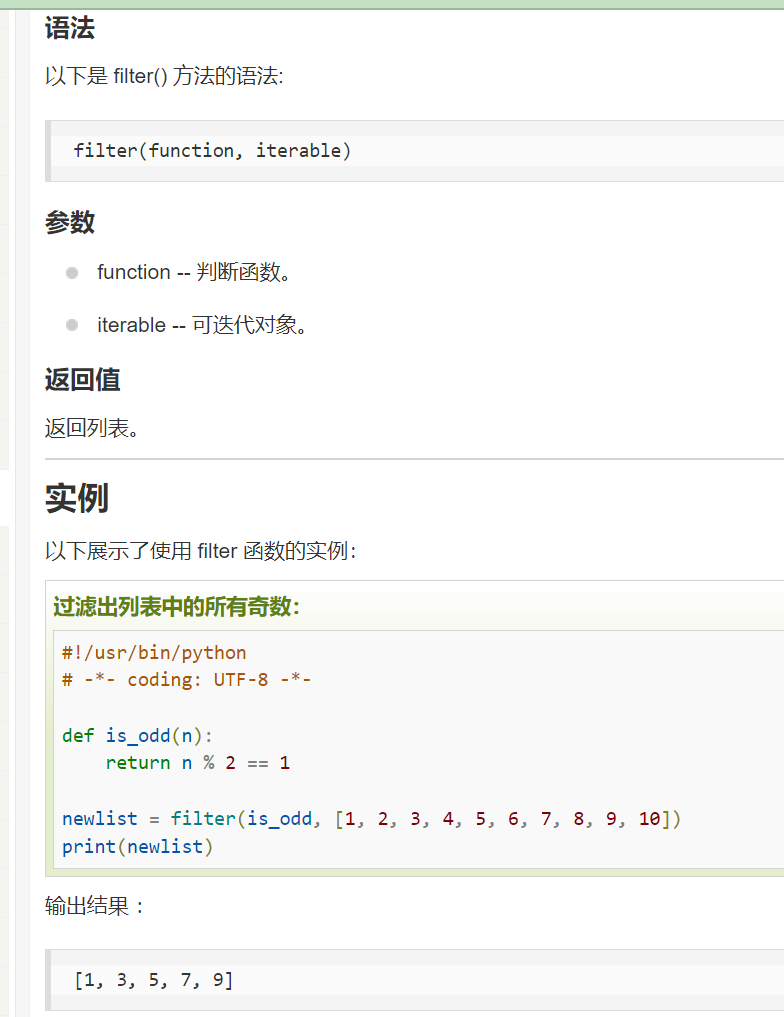Image resolution: width=784 pixels, height=1017 pixels.
Task: Click the 输出结果 label text
Action: 94,905
